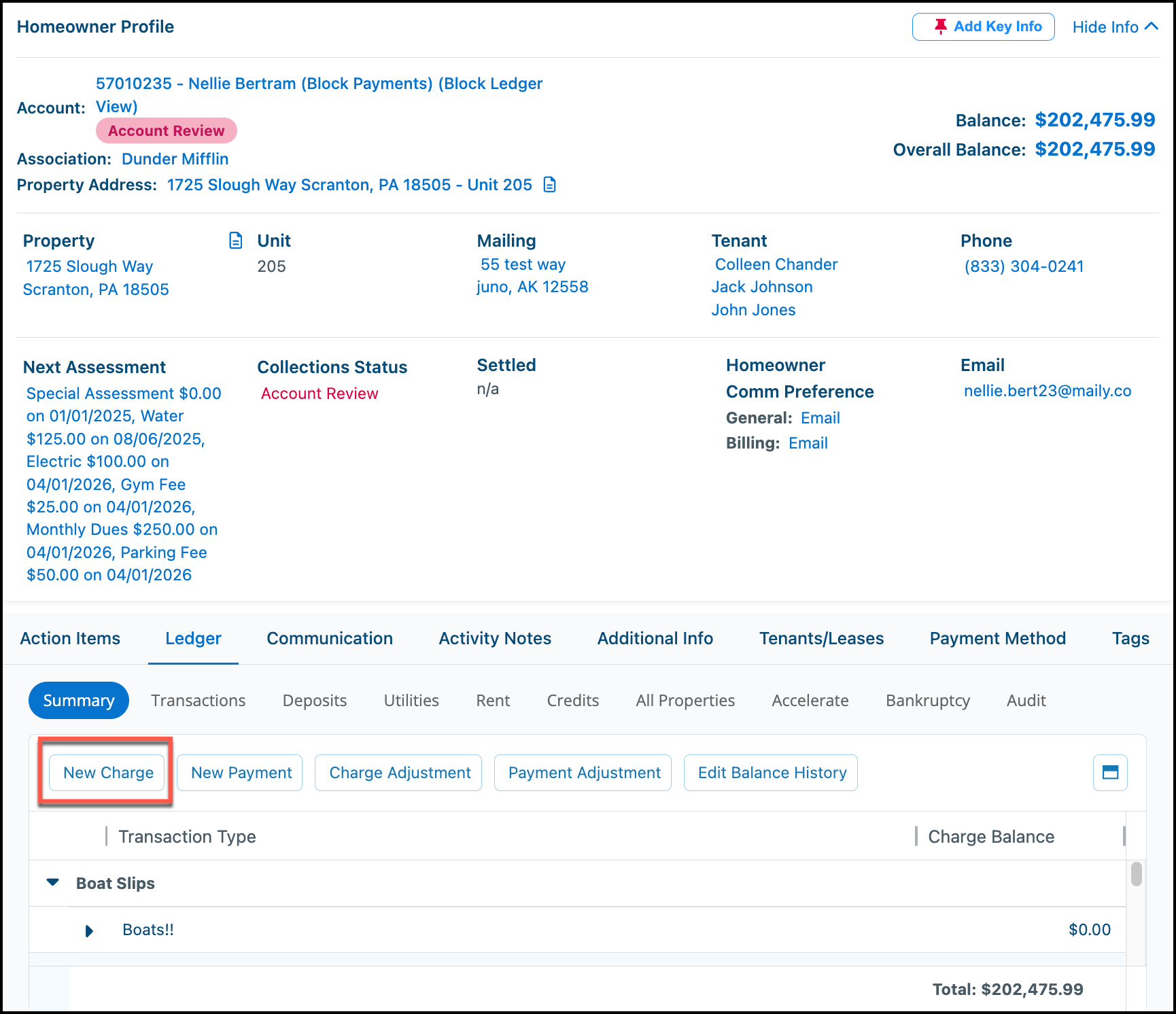Click the phone number (833) 304-0241

pyautogui.click(x=1024, y=266)
